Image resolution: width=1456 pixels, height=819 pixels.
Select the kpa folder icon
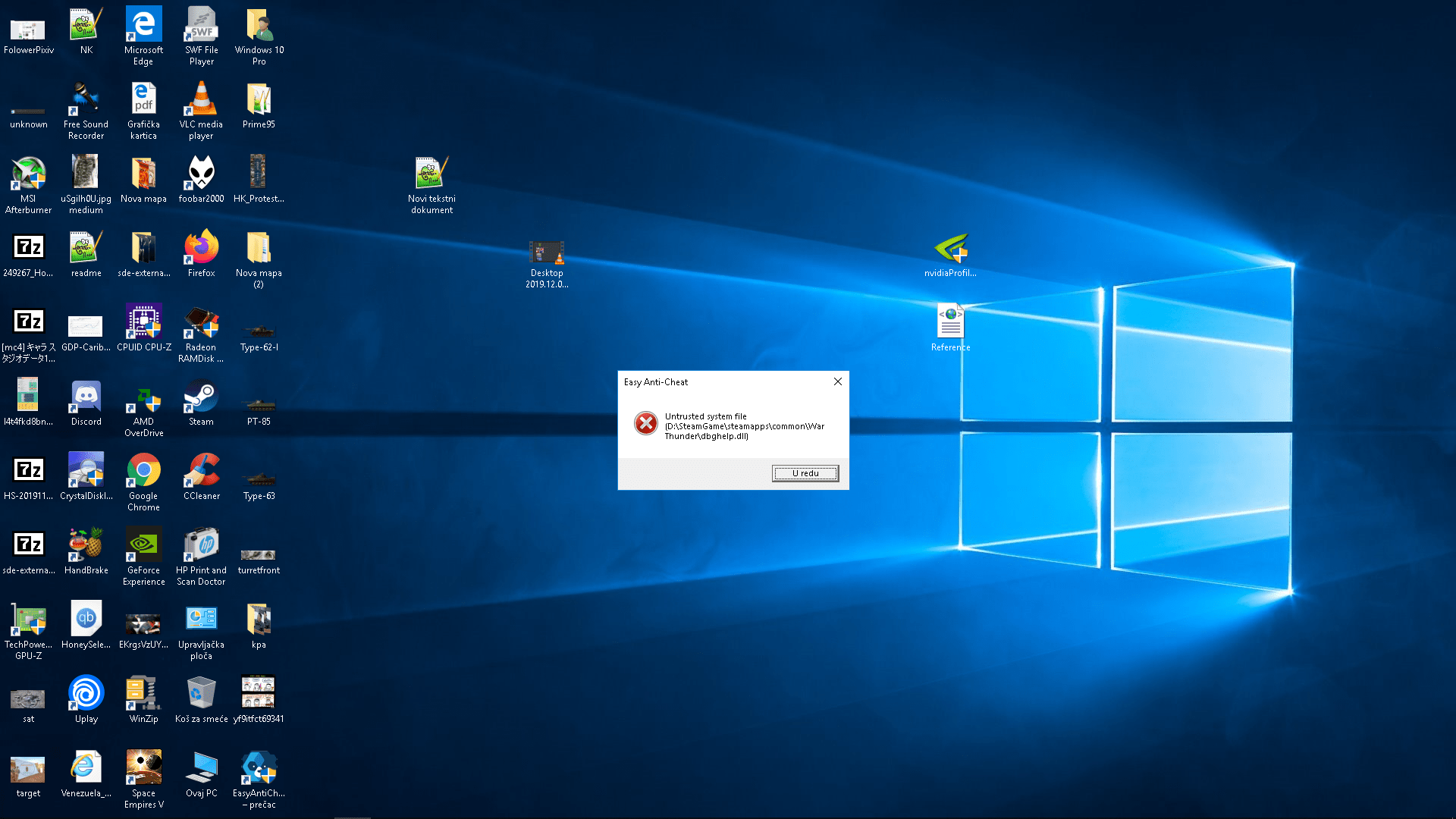tap(259, 625)
